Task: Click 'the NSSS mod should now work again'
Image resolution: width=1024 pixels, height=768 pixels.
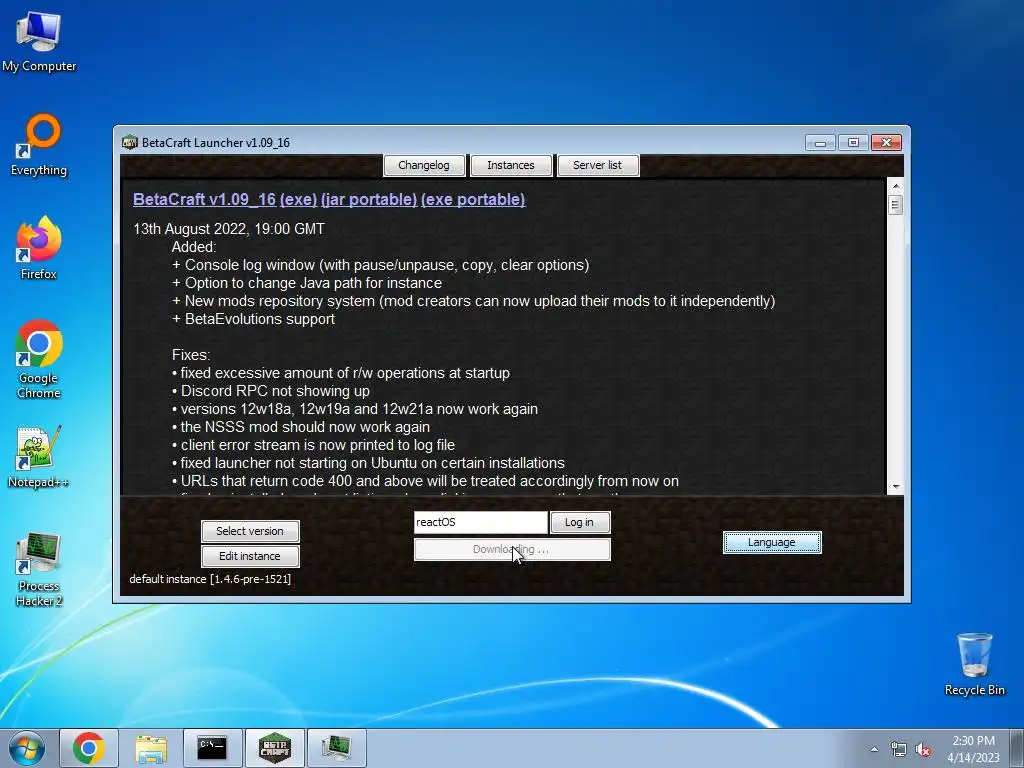Action: click(x=301, y=427)
